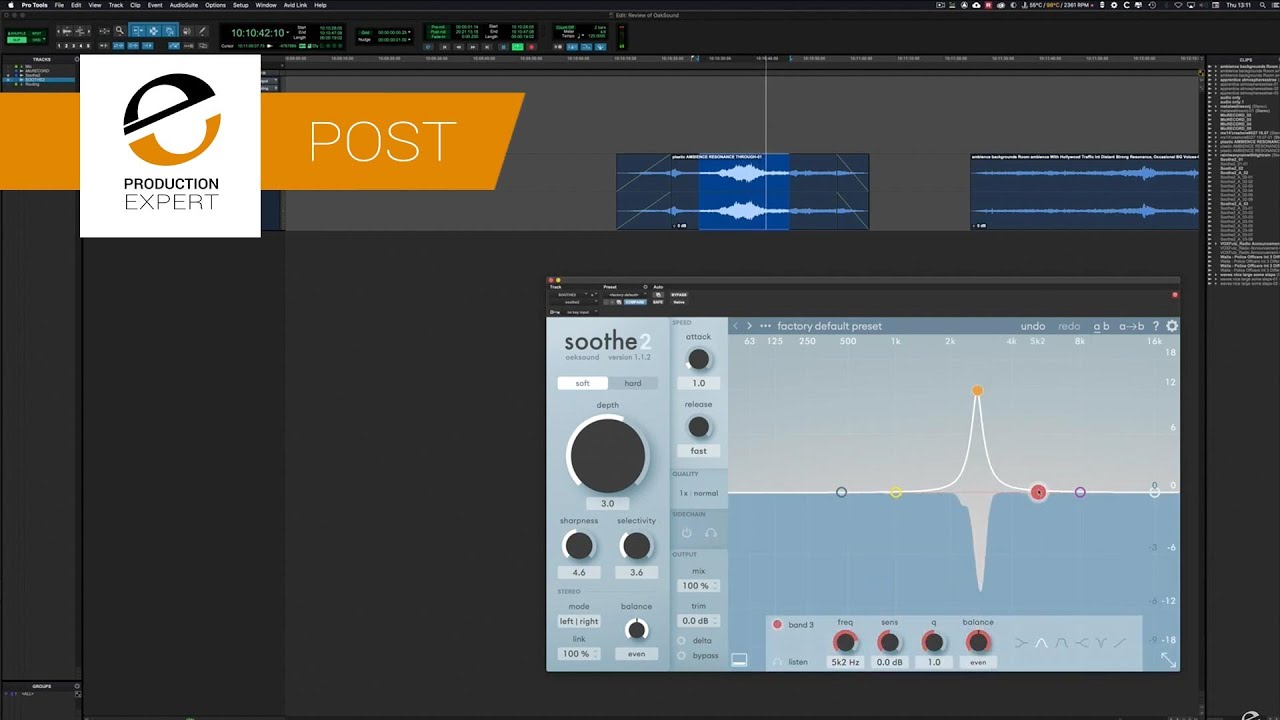Open soothe2 settings gear icon
This screenshot has width=1280, height=720.
[1172, 326]
